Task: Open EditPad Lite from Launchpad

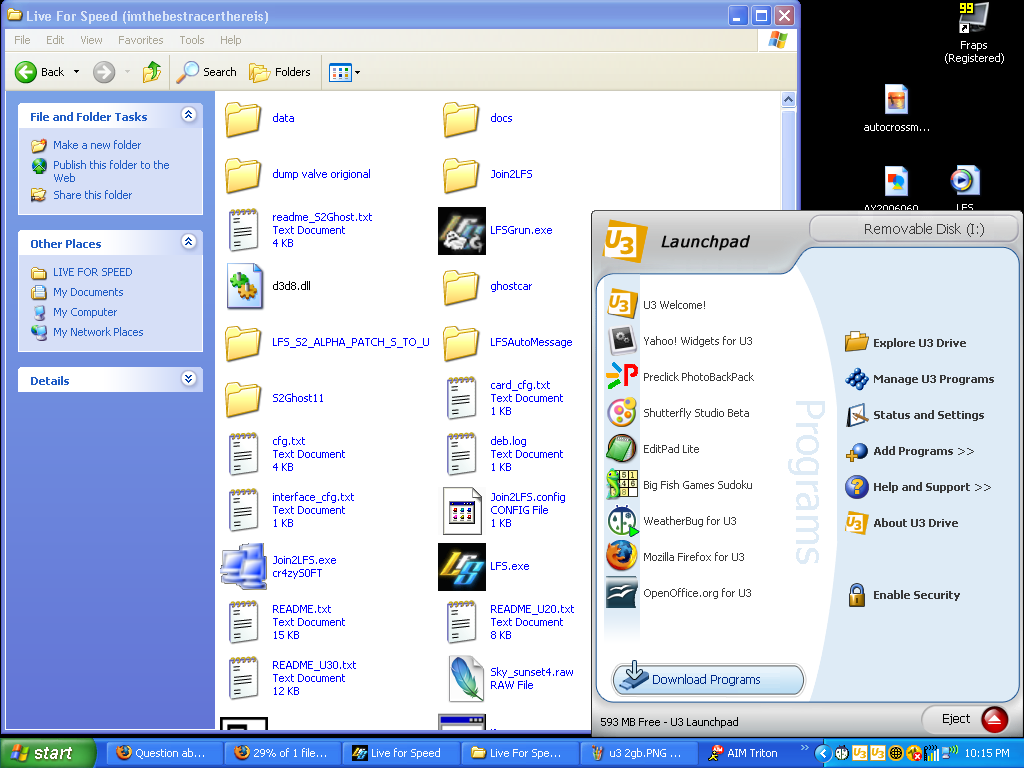Action: 654,449
